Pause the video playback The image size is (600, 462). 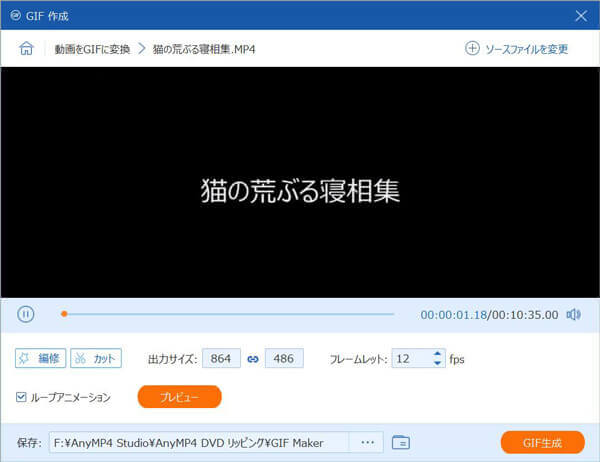tap(26, 314)
